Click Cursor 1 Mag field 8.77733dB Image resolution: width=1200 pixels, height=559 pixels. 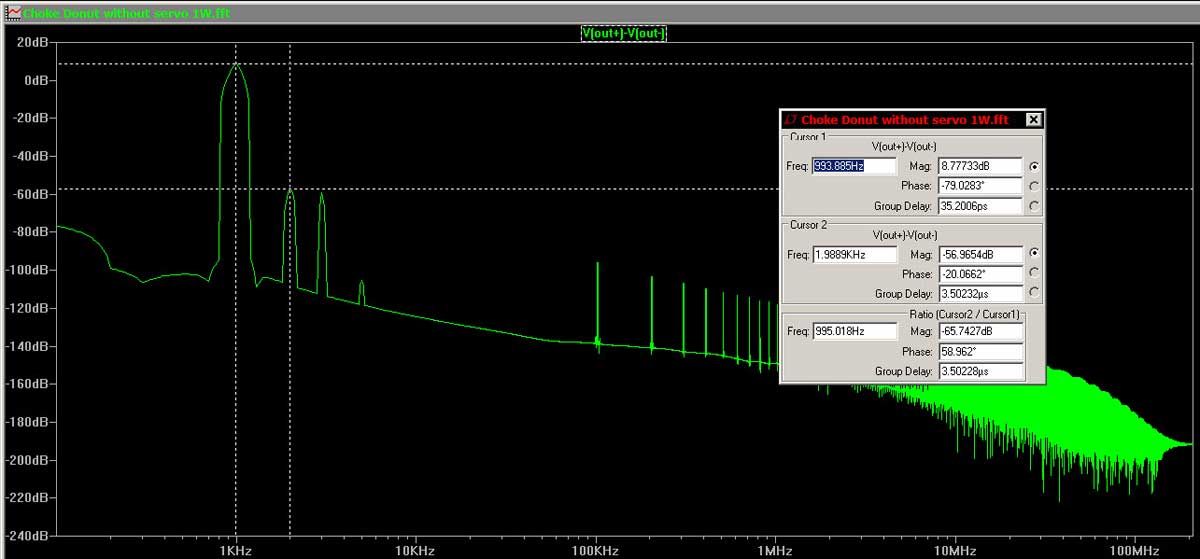980,166
